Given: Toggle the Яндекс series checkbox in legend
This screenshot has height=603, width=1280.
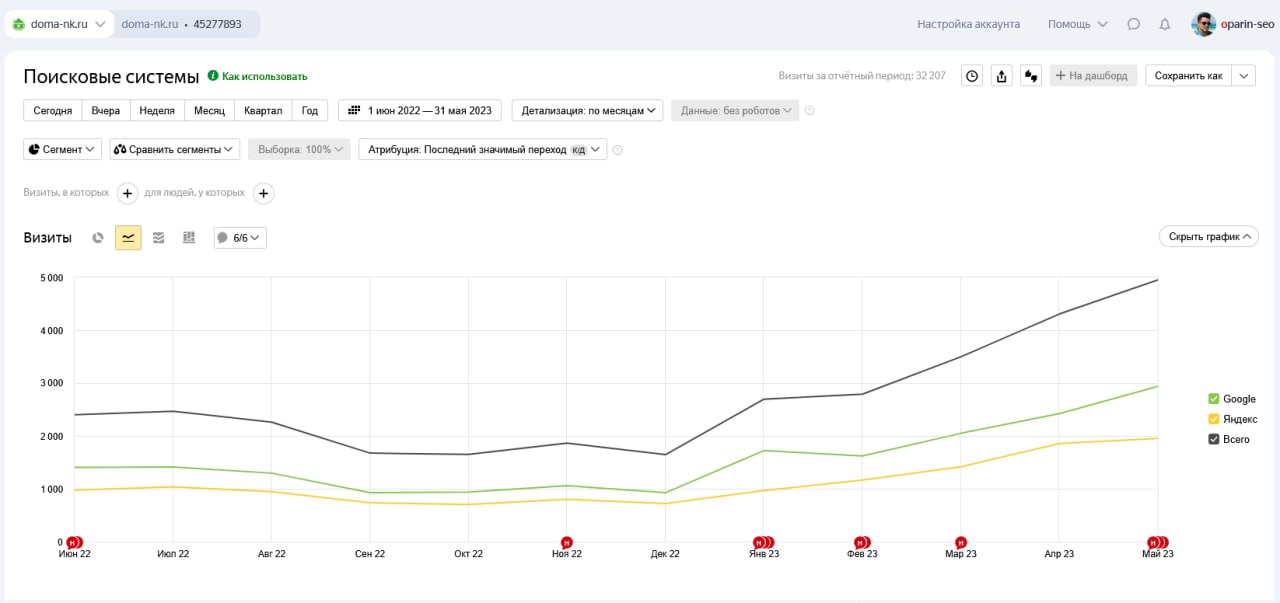Looking at the screenshot, I should (x=1214, y=419).
